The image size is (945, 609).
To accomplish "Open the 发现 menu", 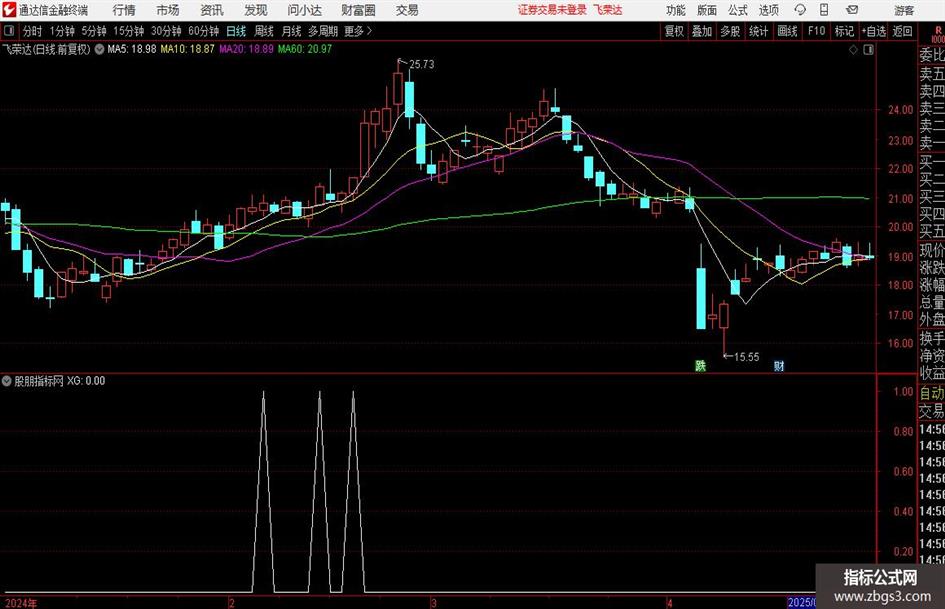I will pyautogui.click(x=256, y=10).
